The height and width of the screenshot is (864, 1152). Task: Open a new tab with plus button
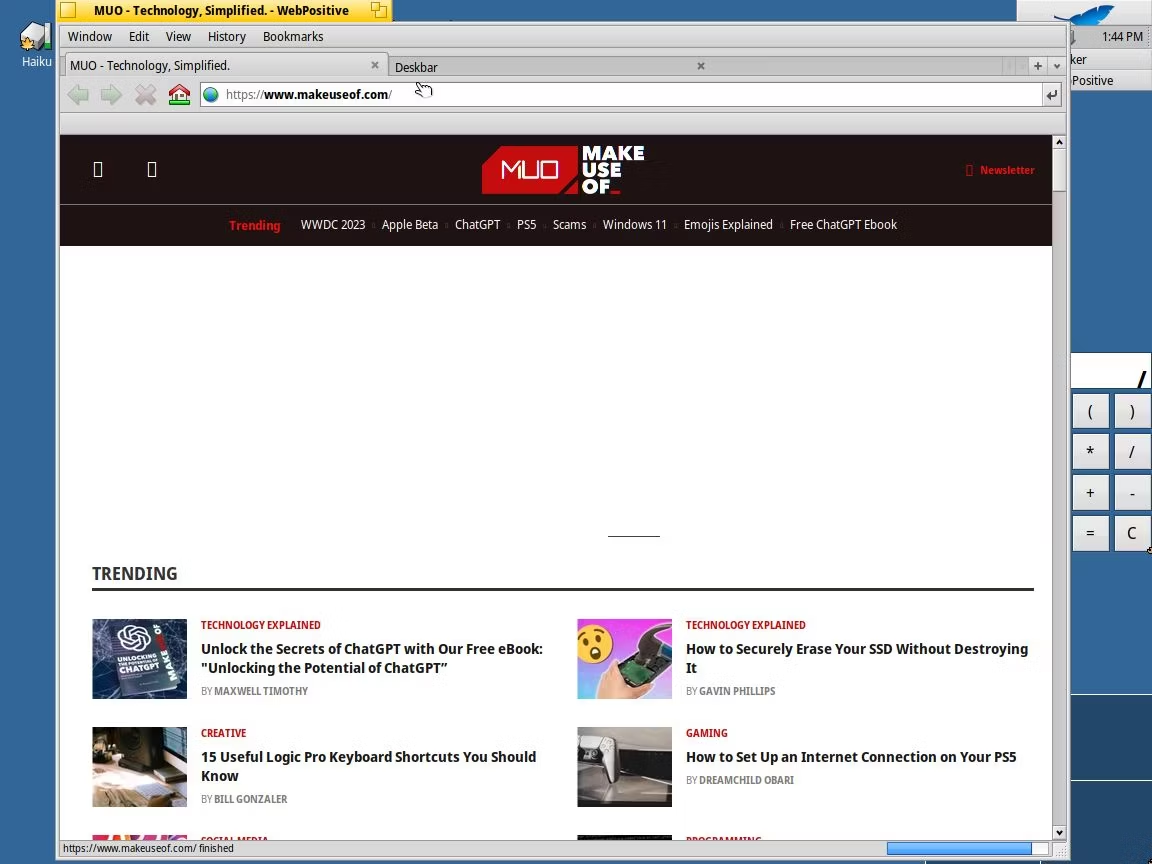[1037, 66]
